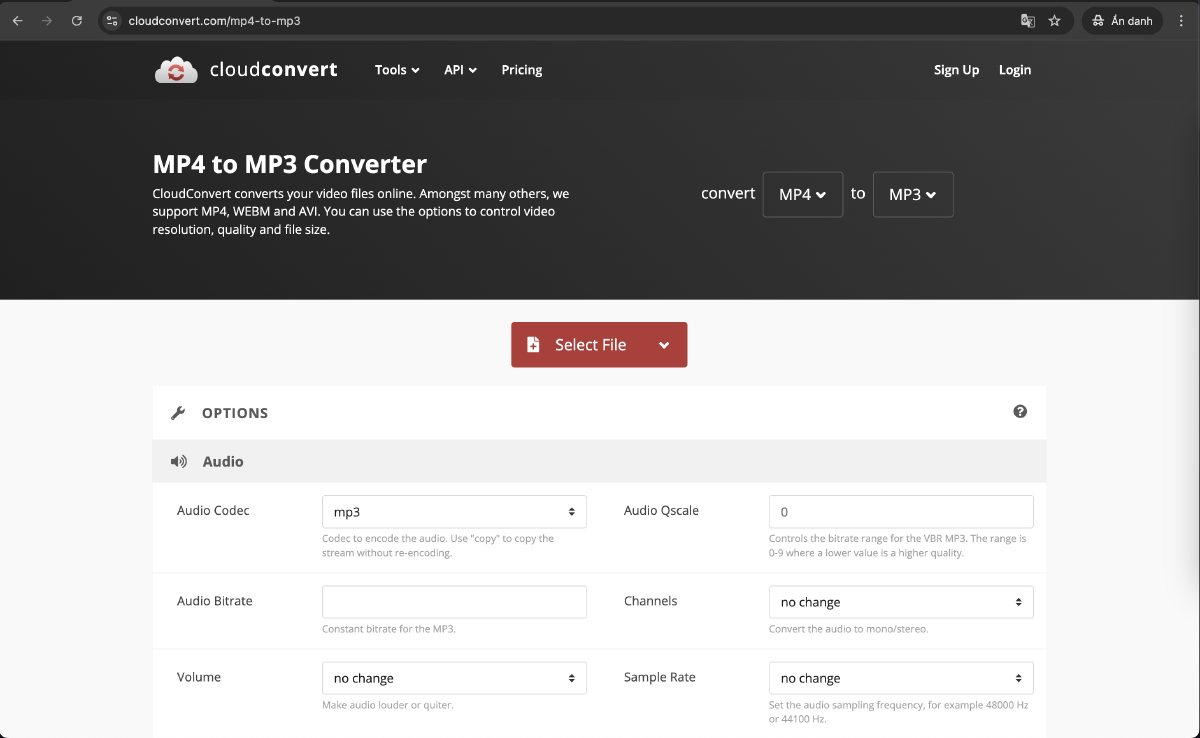This screenshot has width=1200, height=738.
Task: Click the MP4 to MP3 Converter heading
Action: click(x=290, y=164)
